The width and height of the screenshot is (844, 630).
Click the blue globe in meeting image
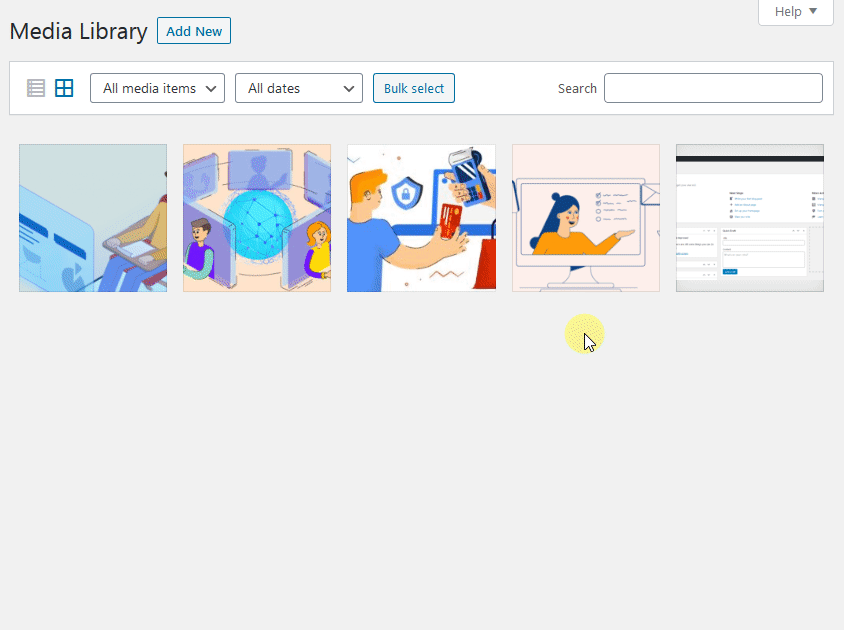coord(258,223)
